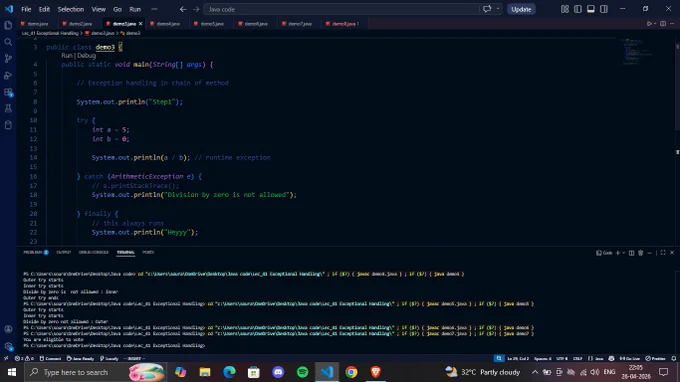
Task: Expand the run options dropdown arrow
Action: tap(655, 24)
